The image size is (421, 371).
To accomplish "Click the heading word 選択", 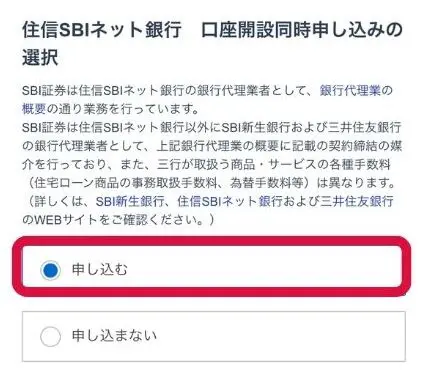I will pyautogui.click(x=40, y=58).
